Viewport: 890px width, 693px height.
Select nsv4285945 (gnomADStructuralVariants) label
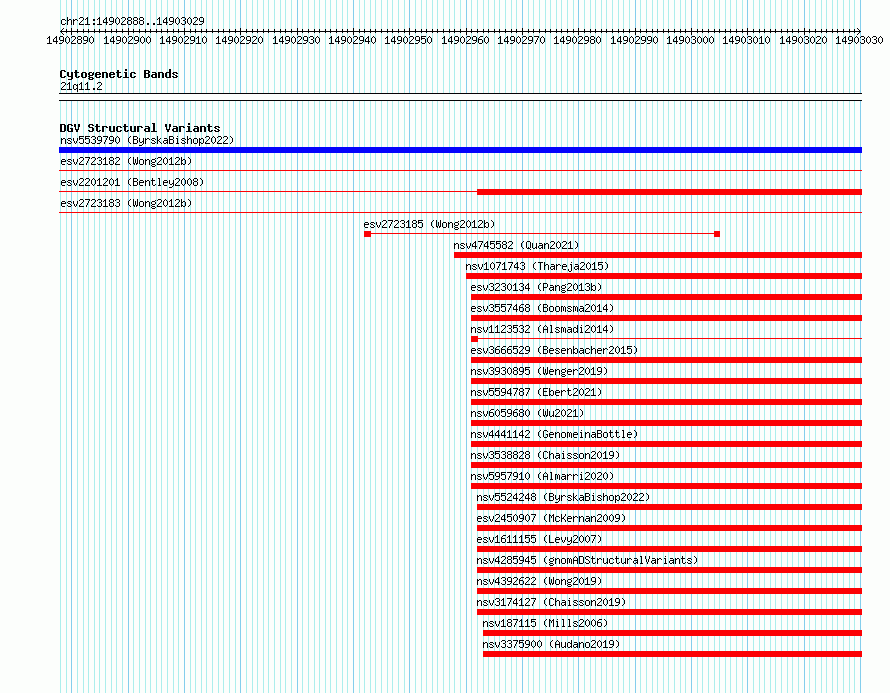tap(587, 560)
